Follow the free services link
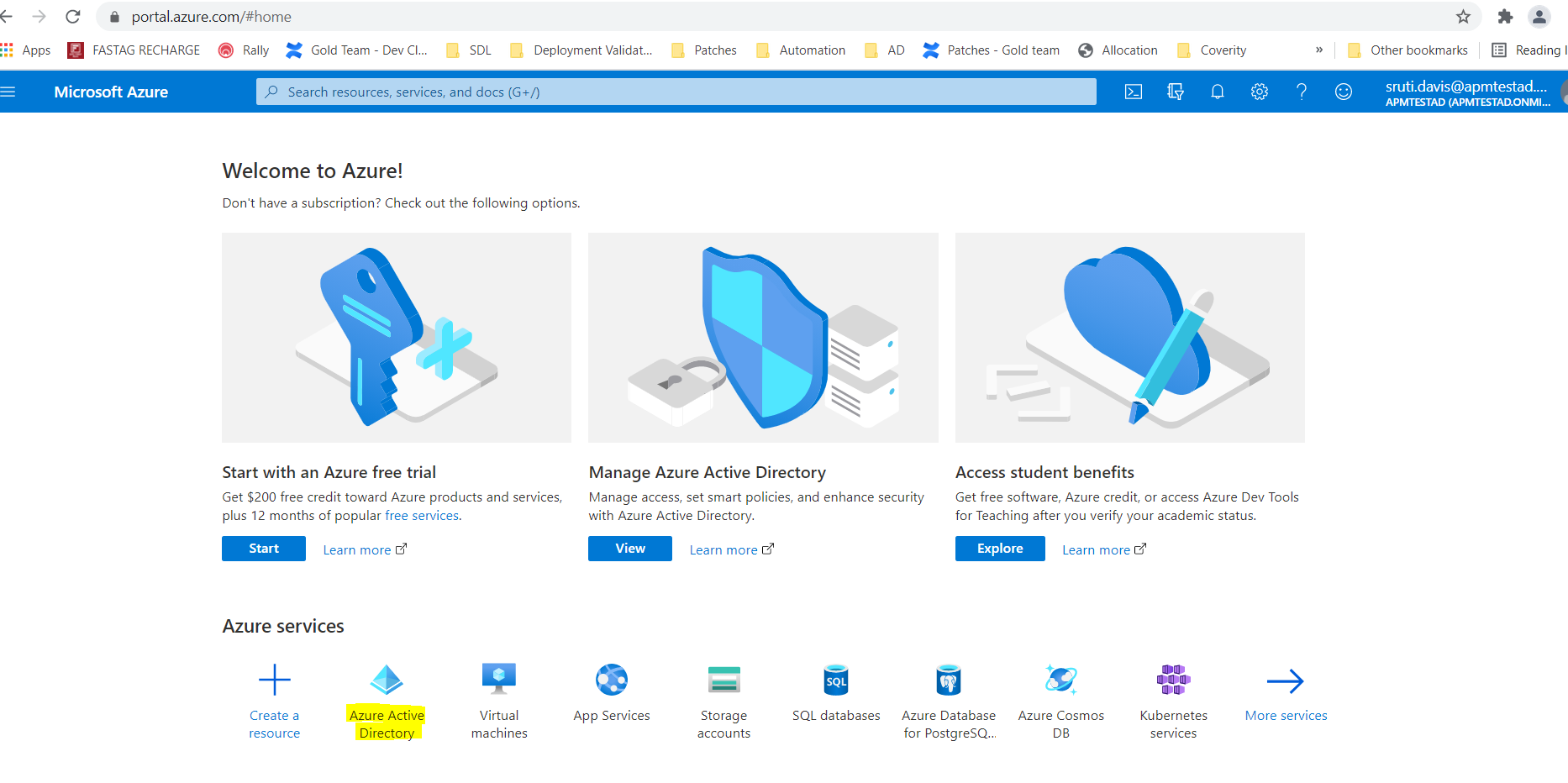The height and width of the screenshot is (783, 1568). click(422, 516)
